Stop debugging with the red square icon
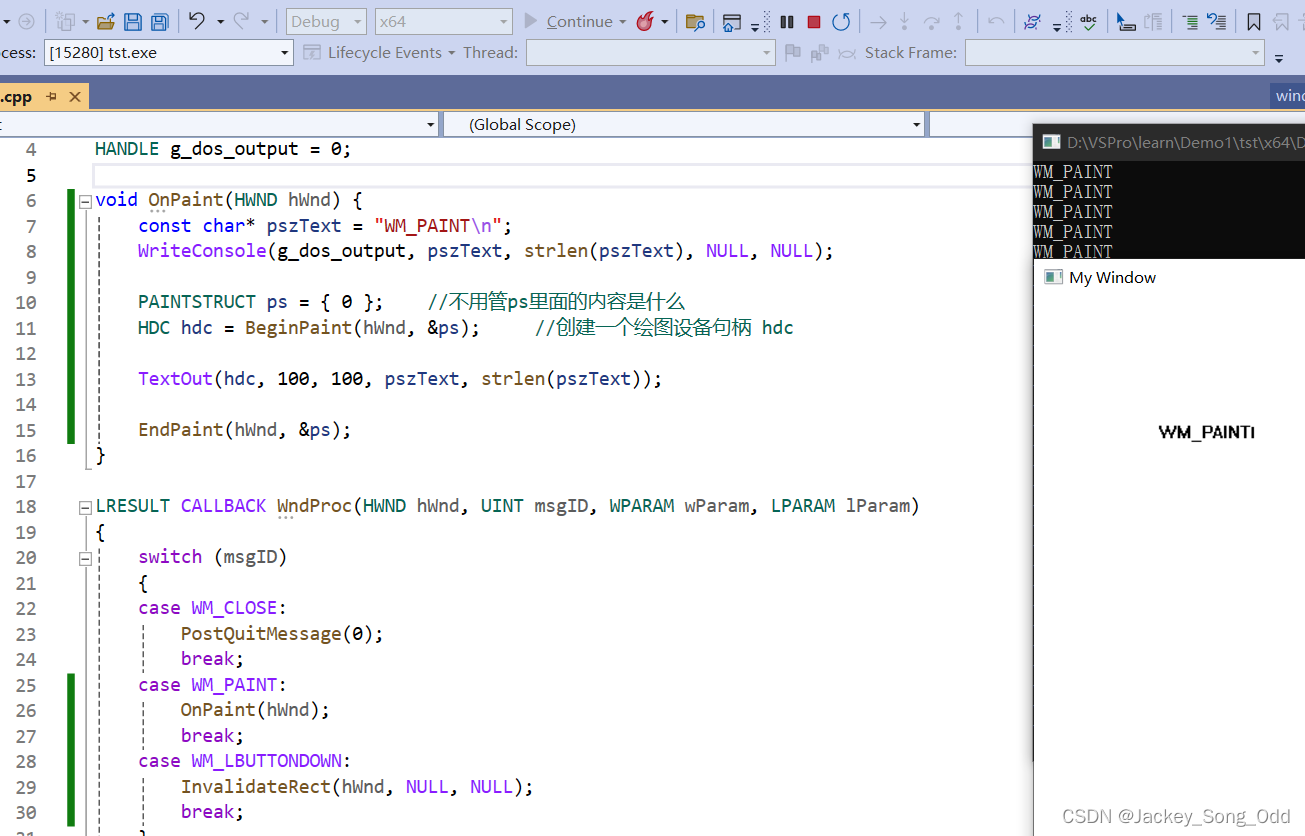 pyautogui.click(x=814, y=21)
